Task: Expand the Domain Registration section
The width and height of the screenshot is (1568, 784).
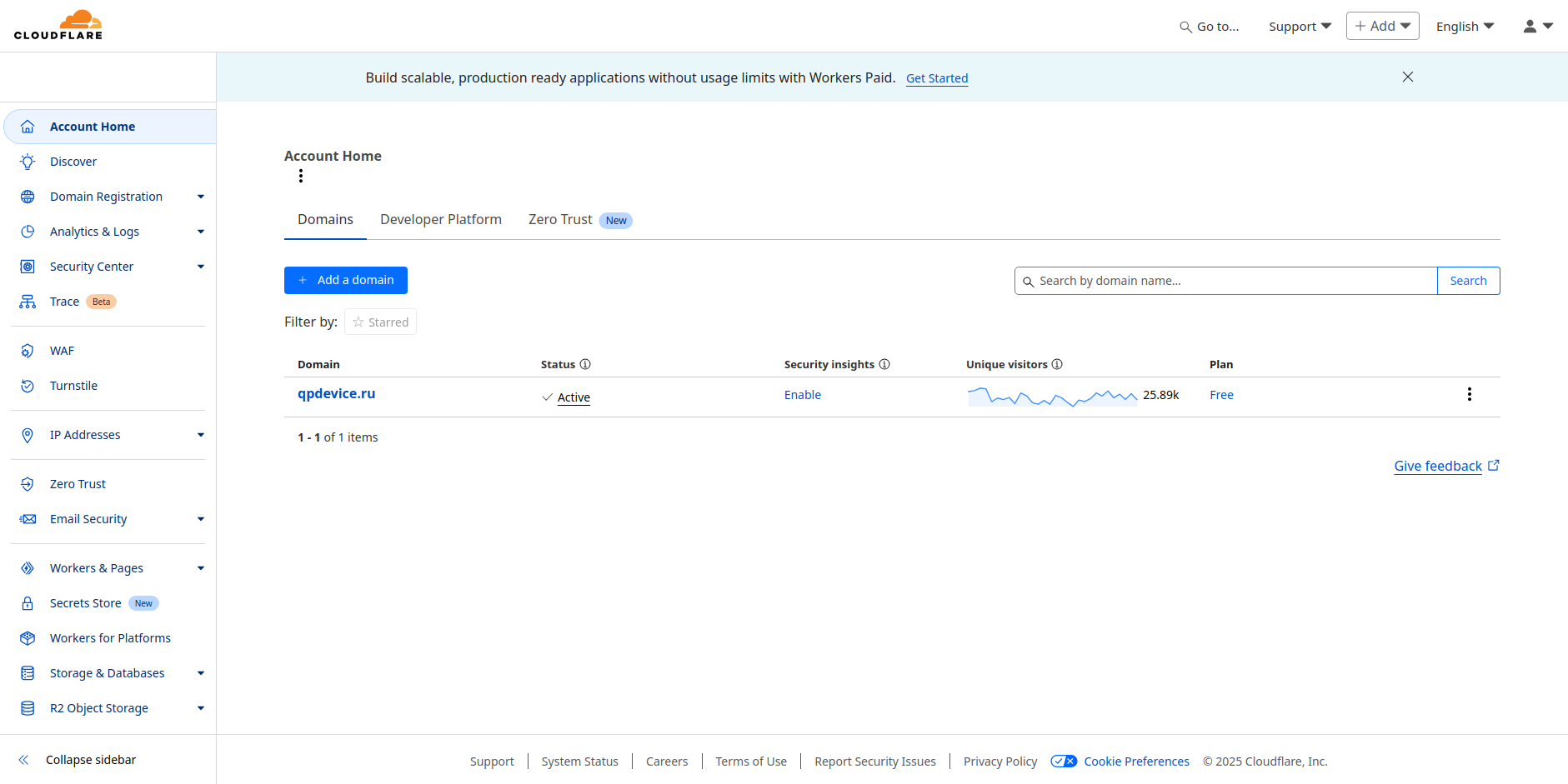Action: click(200, 197)
